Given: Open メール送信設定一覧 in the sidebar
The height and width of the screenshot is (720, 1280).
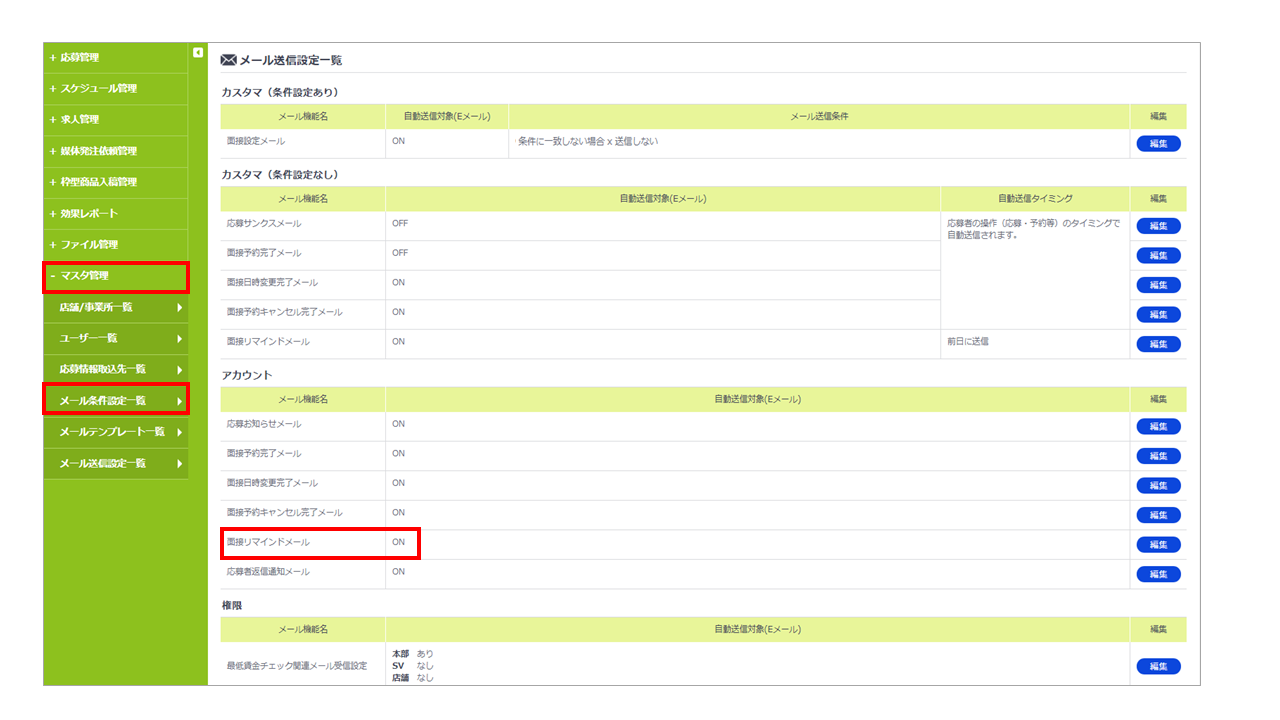Looking at the screenshot, I should (x=115, y=463).
